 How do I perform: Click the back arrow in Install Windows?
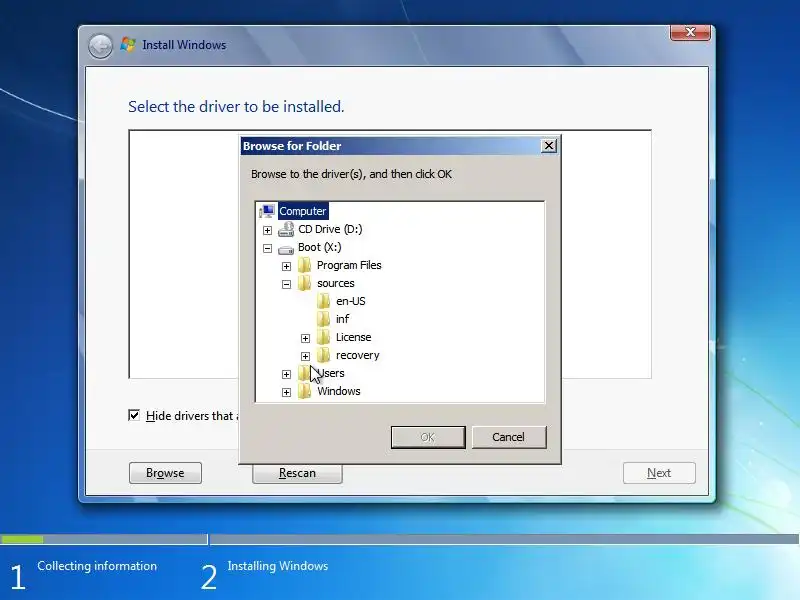coord(100,46)
